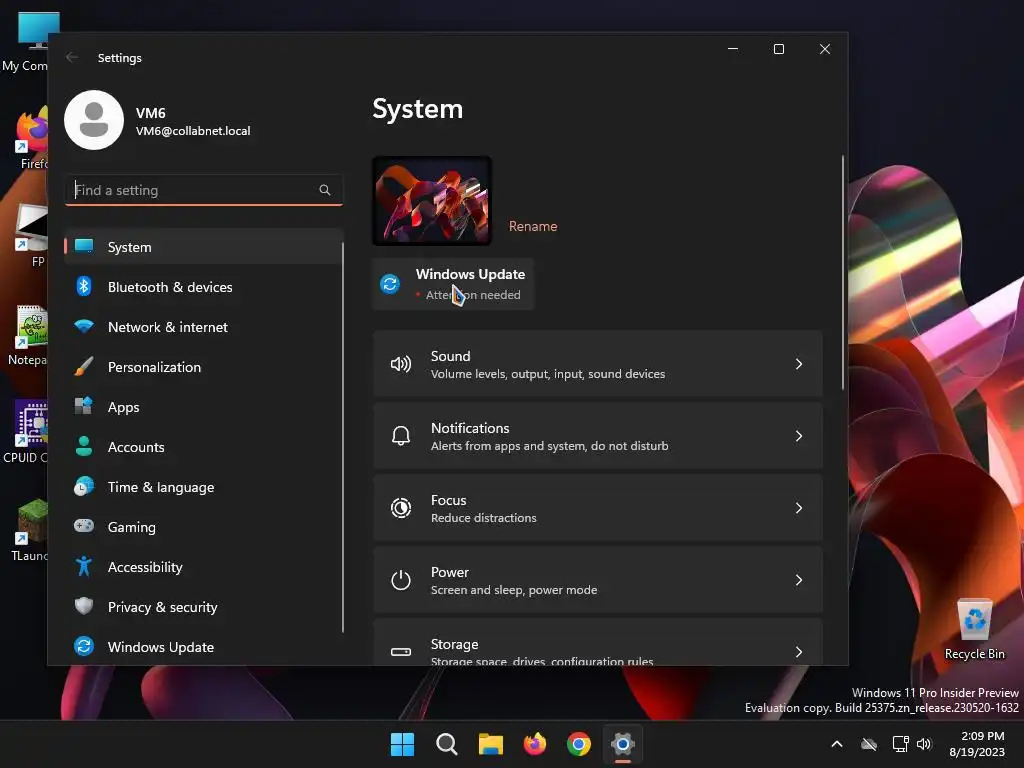Click the network icon in system tray
Viewport: 1024px width, 768px height.
[900, 744]
